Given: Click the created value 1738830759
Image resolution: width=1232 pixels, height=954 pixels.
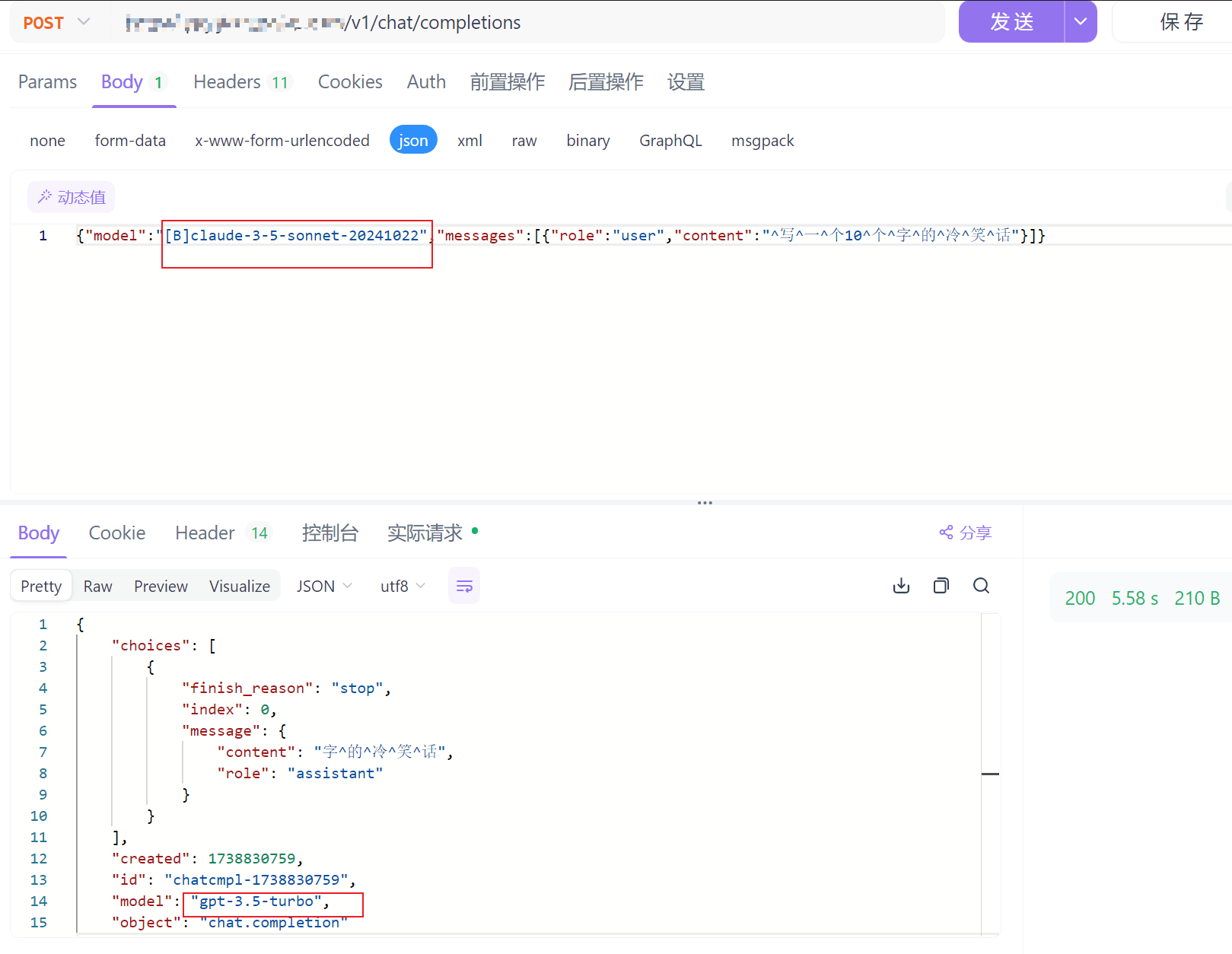Looking at the screenshot, I should pos(252,859).
